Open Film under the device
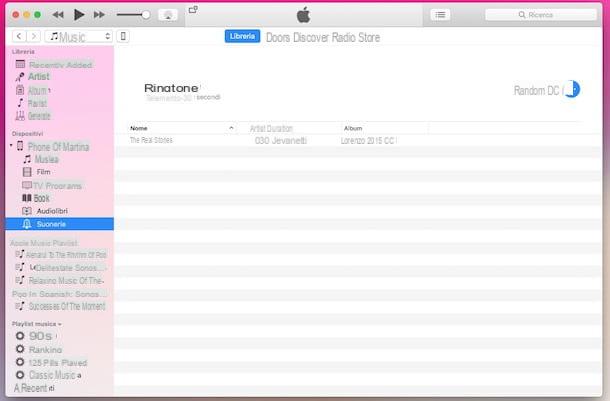Screen dimensions: 610x401 tap(37, 172)
